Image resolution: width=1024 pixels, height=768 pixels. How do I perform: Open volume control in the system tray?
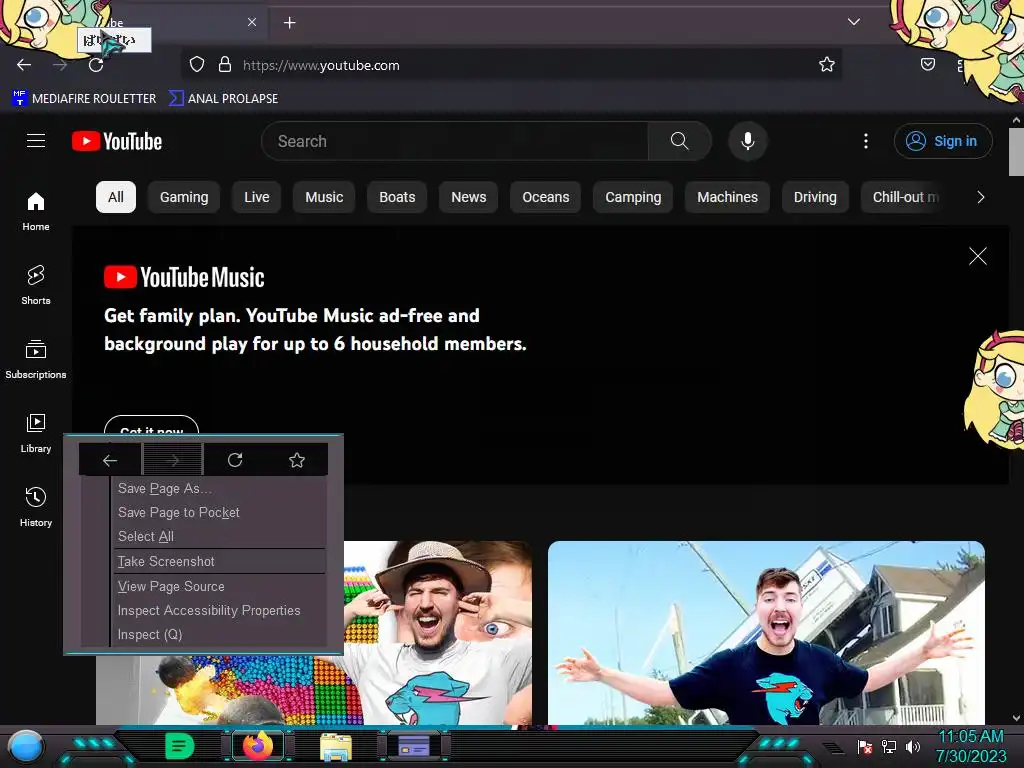(913, 746)
